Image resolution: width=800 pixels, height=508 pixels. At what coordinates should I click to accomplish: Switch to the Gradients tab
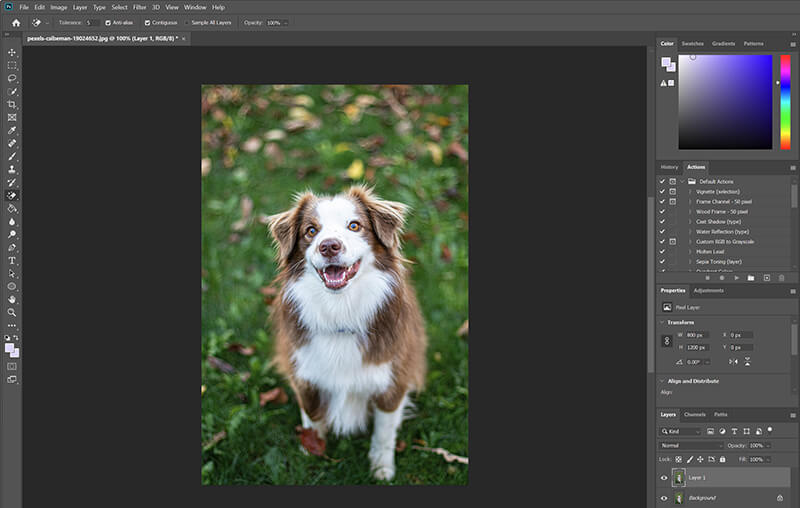(x=723, y=44)
